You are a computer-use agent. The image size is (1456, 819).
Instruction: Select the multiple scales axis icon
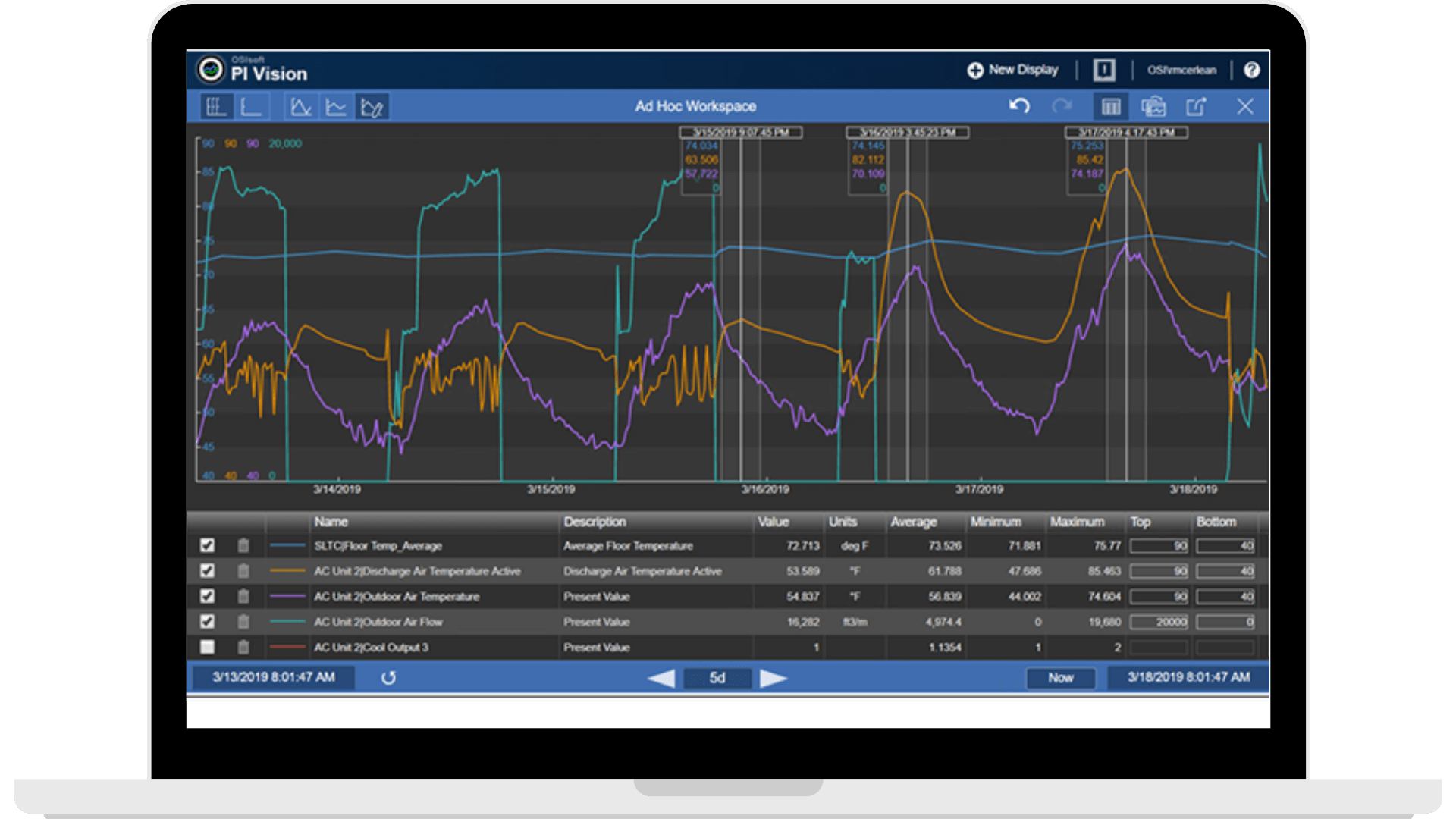tap(215, 107)
